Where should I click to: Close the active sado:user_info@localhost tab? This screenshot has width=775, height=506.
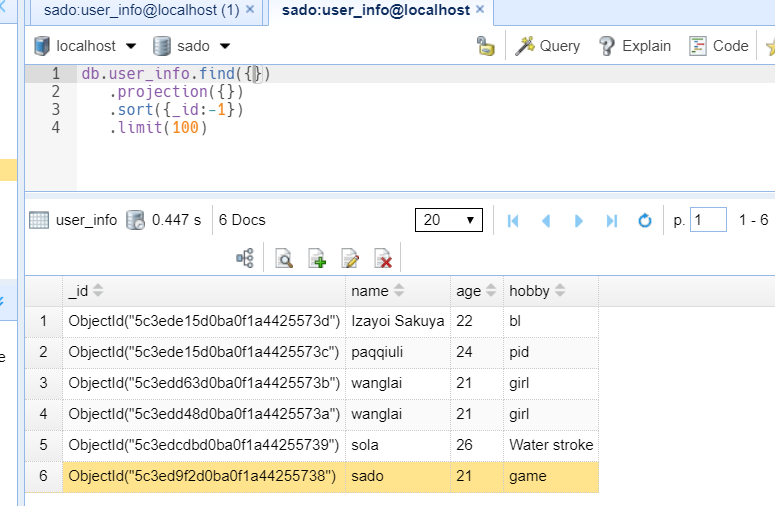[480, 10]
